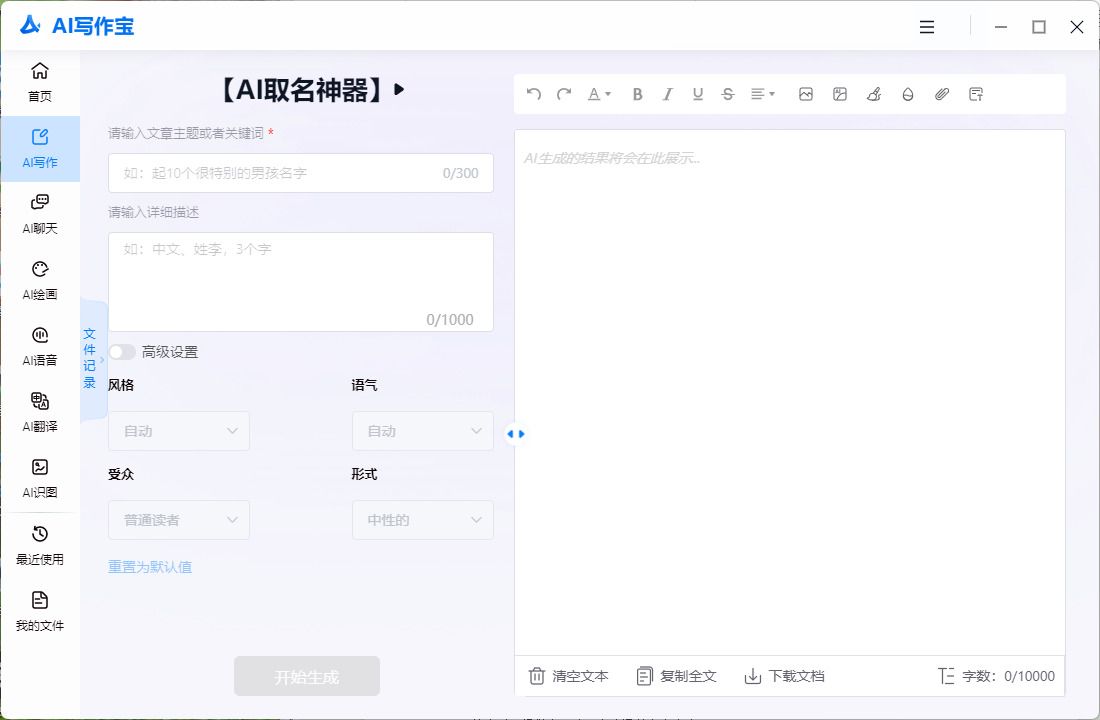
Task: Click the panel width splitter handle
Action: click(x=516, y=434)
